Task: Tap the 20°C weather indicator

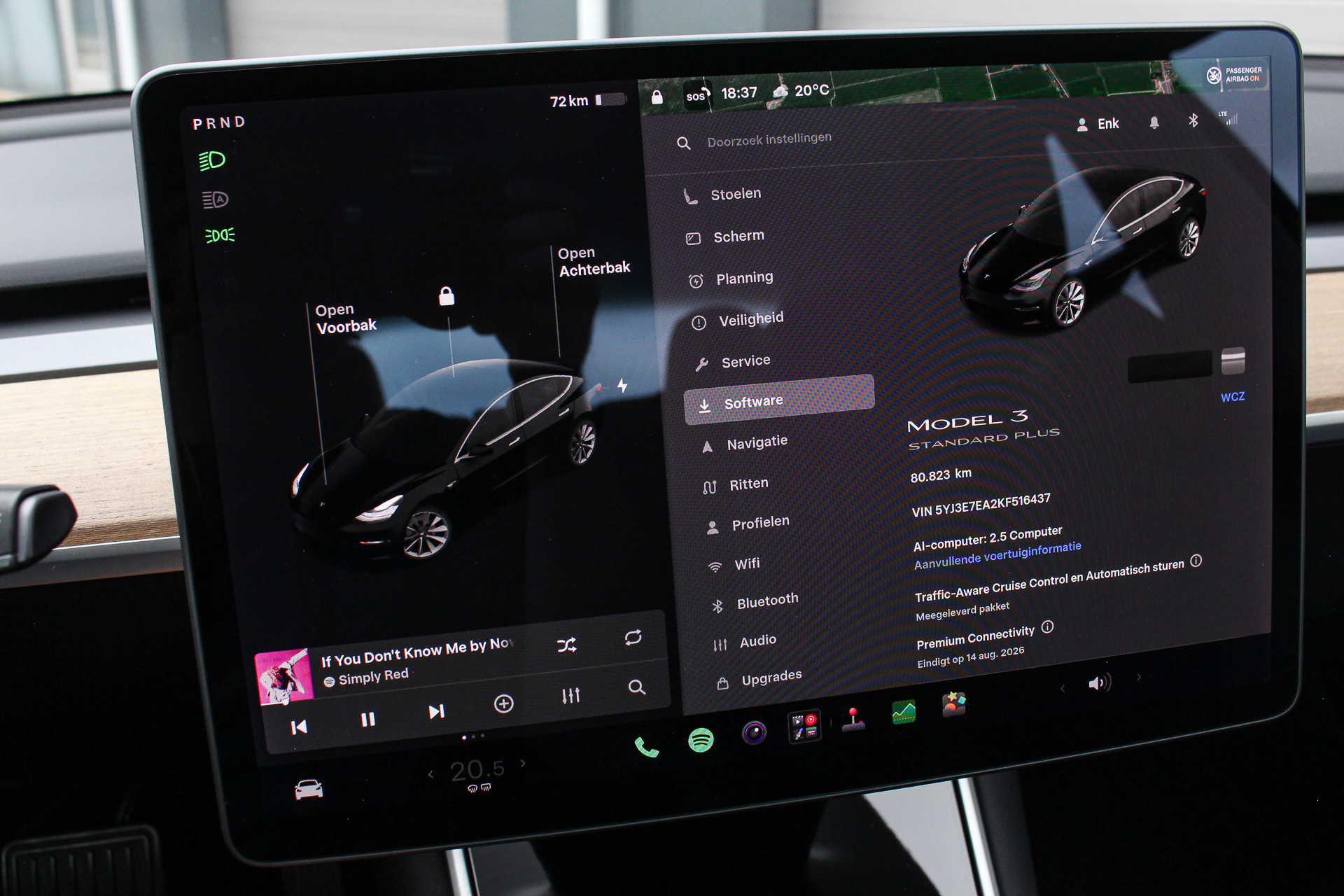Action: point(801,91)
